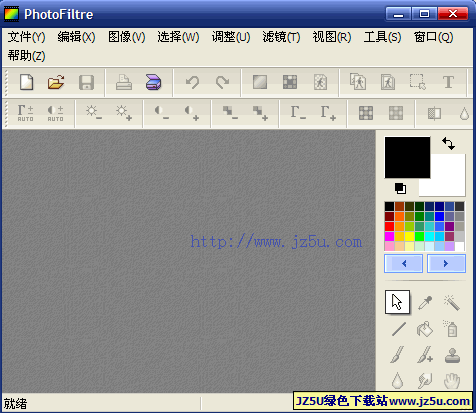This screenshot has width=476, height=413.
Task: Reset colors to default black and white
Action: click(400, 188)
